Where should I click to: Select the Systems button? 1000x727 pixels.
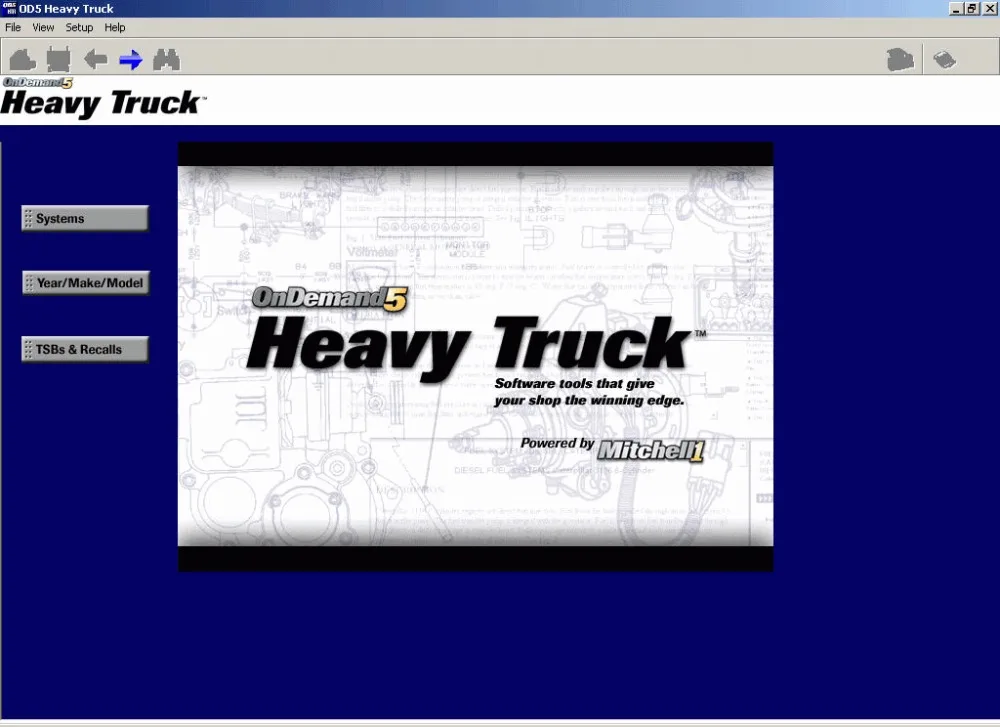85,218
